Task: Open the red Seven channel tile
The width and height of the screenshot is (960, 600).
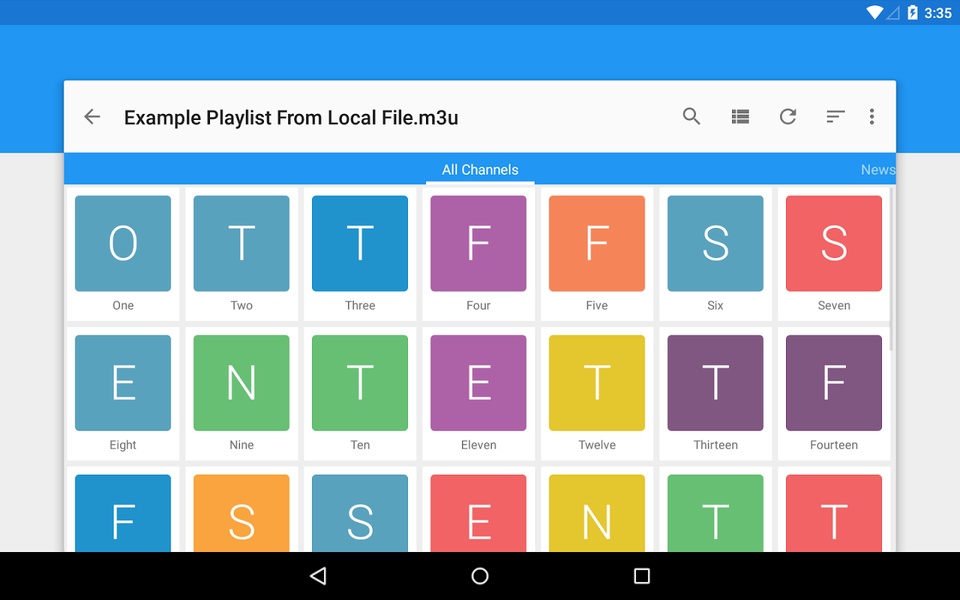Action: tap(834, 253)
